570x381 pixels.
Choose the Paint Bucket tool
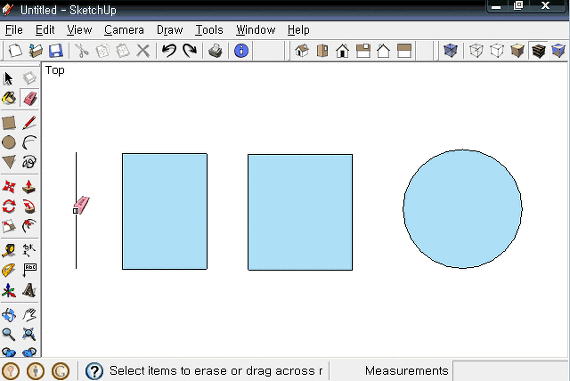point(9,98)
